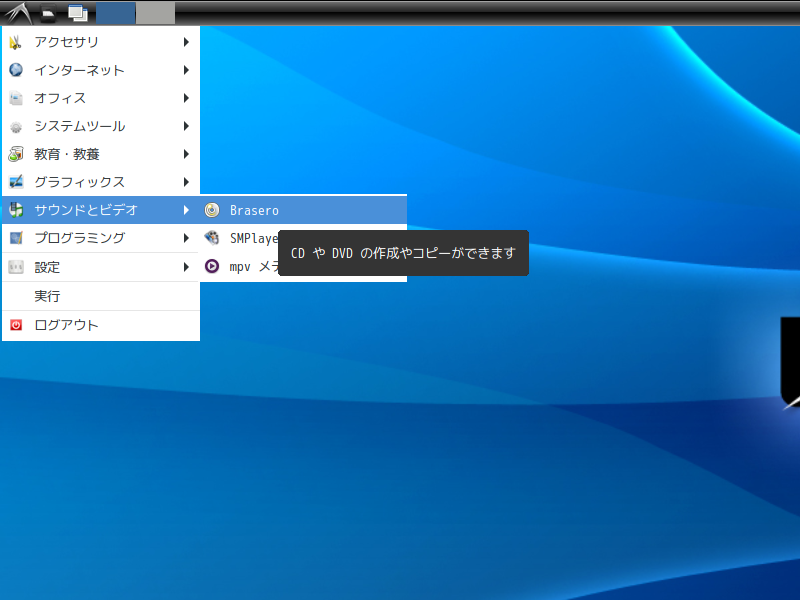Open the グラフィックス menu category
The image size is (800, 600).
[101, 182]
